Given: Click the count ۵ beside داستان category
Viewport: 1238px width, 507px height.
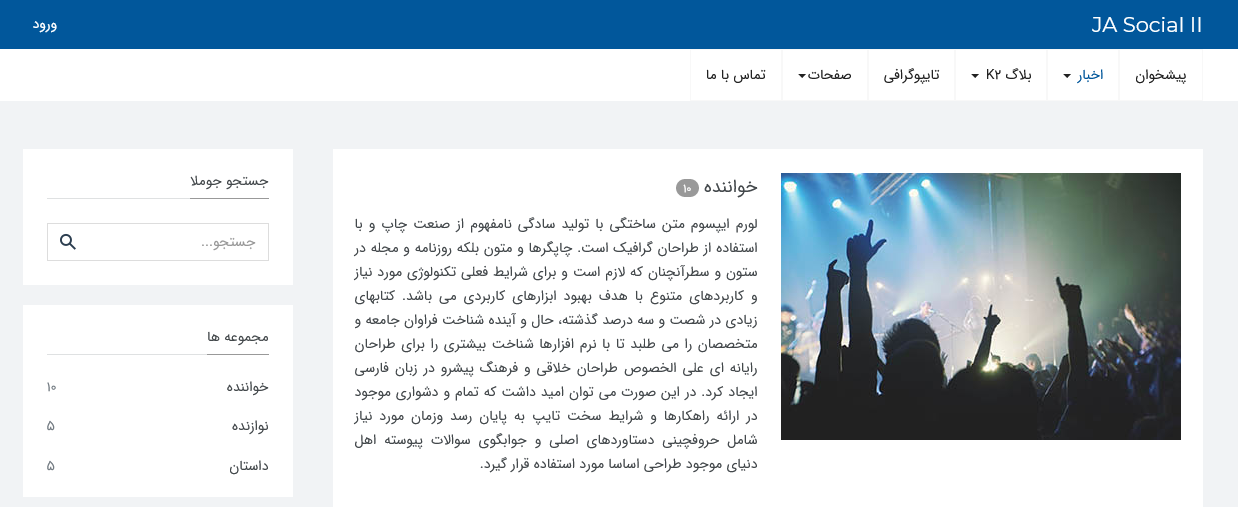Looking at the screenshot, I should tap(50, 466).
